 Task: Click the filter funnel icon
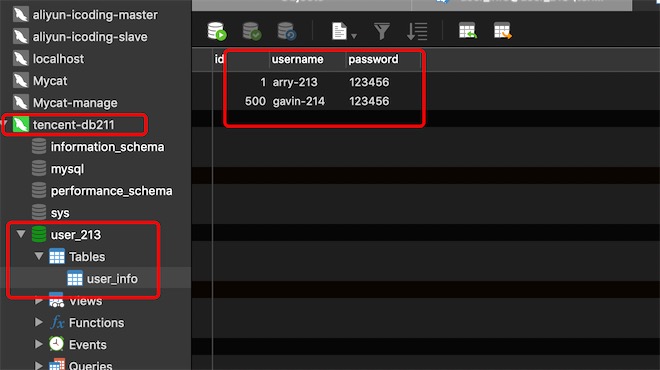coord(381,31)
